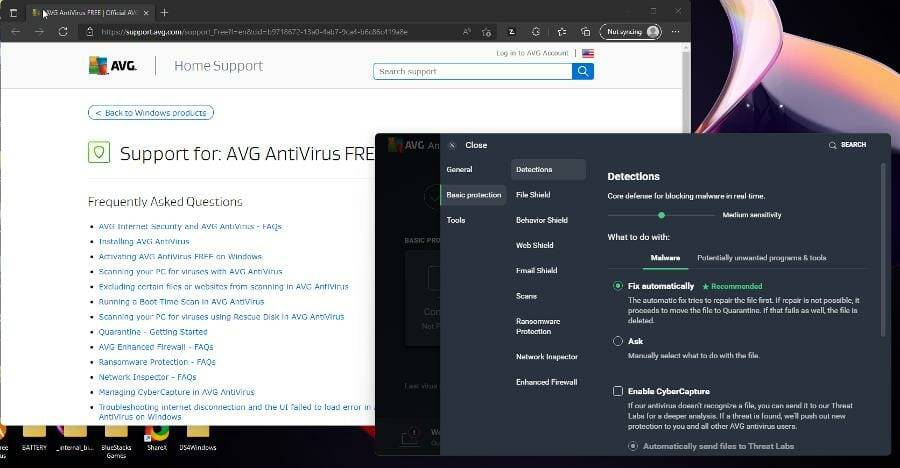
Task: Click the Back to Windows products button
Action: pyautogui.click(x=151, y=113)
